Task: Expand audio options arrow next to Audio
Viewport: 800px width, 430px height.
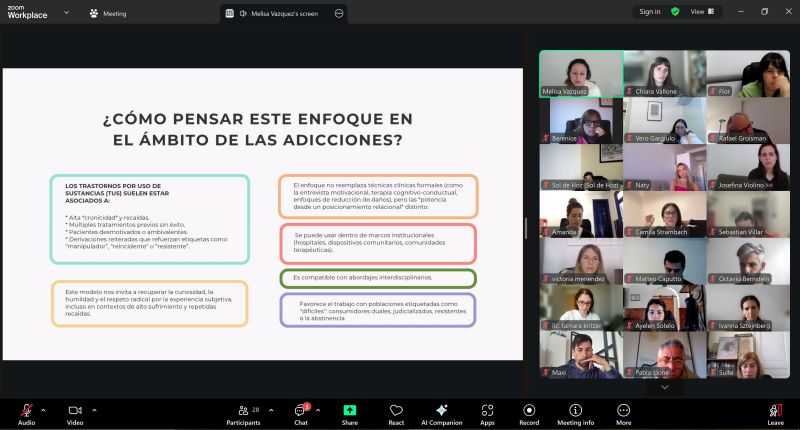Action: 43,409
